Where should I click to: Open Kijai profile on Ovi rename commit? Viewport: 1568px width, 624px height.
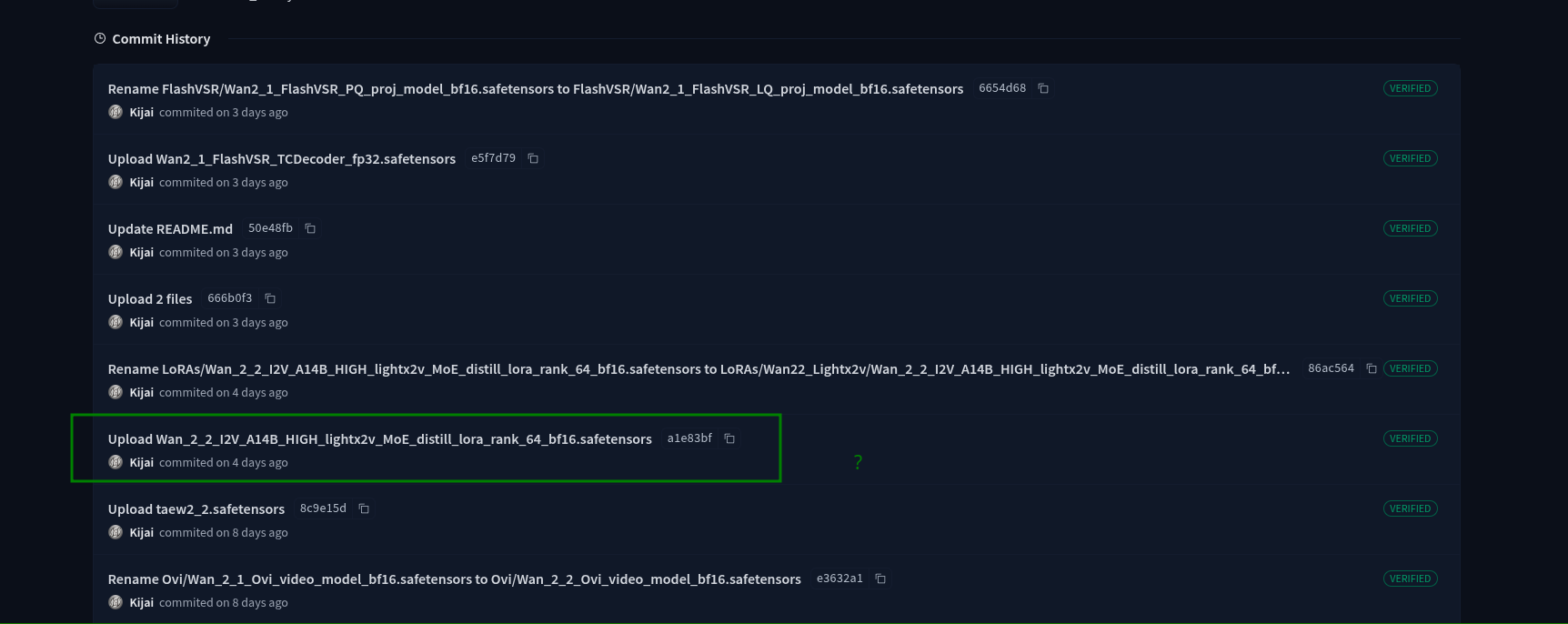(x=141, y=603)
